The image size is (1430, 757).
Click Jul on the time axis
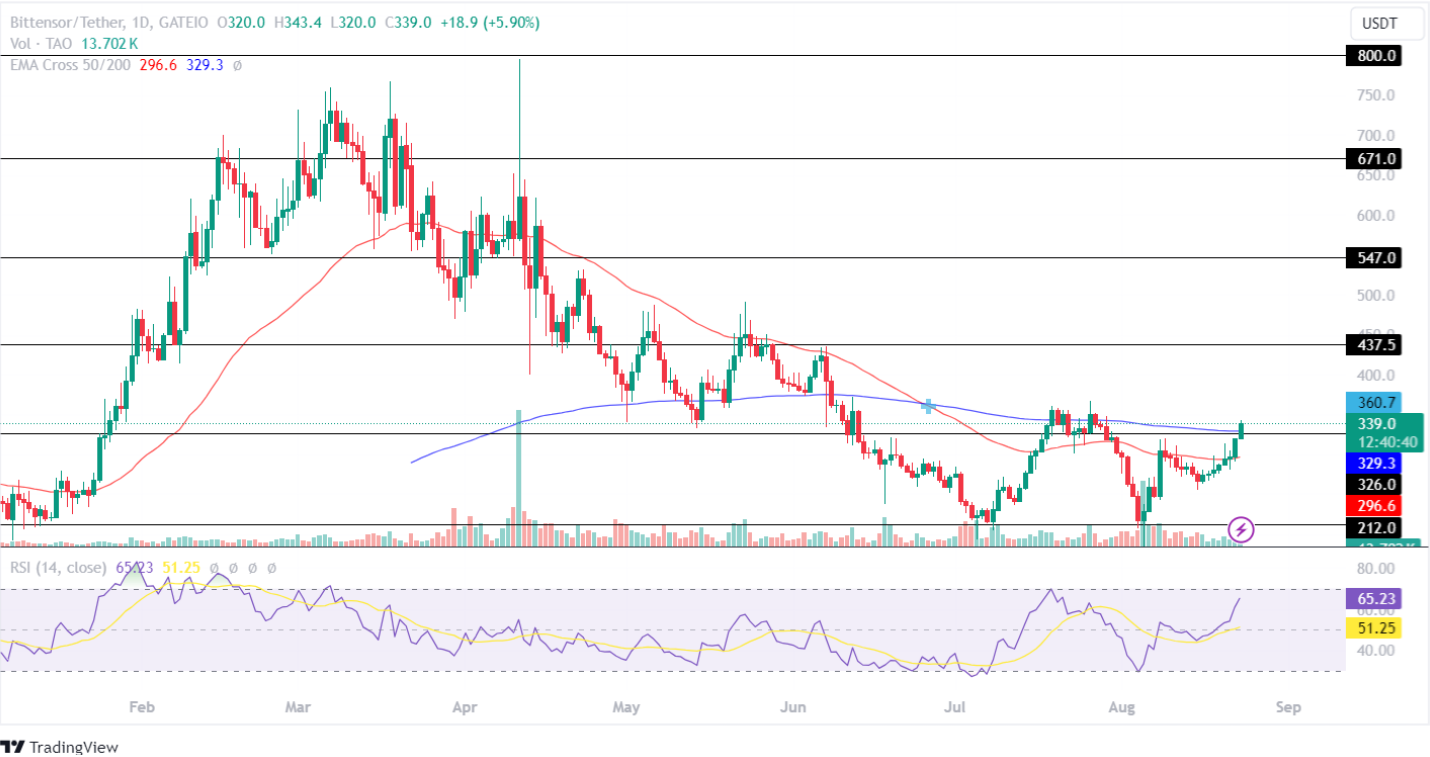click(954, 708)
